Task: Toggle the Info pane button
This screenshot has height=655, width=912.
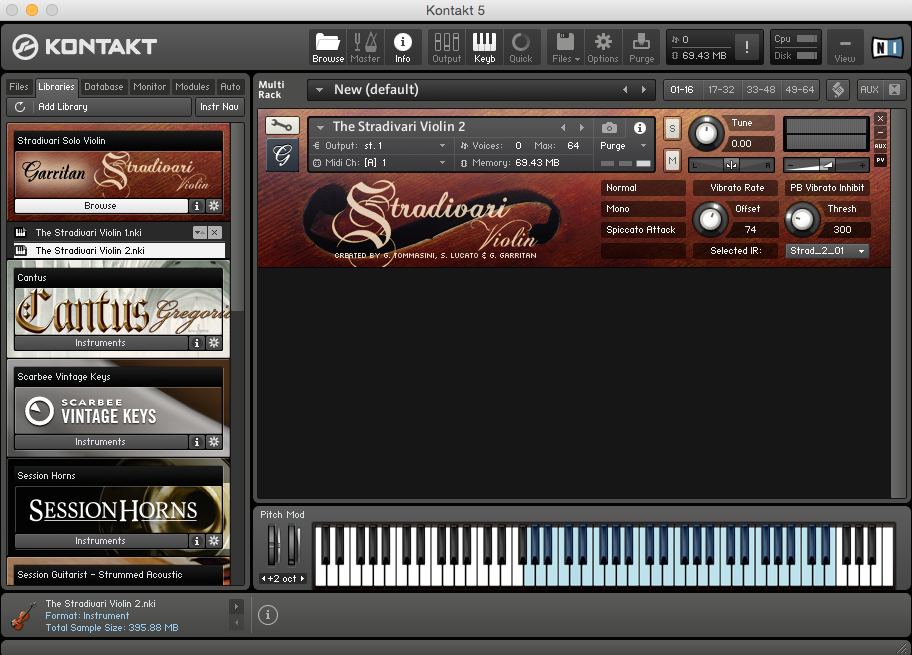Action: pos(402,48)
